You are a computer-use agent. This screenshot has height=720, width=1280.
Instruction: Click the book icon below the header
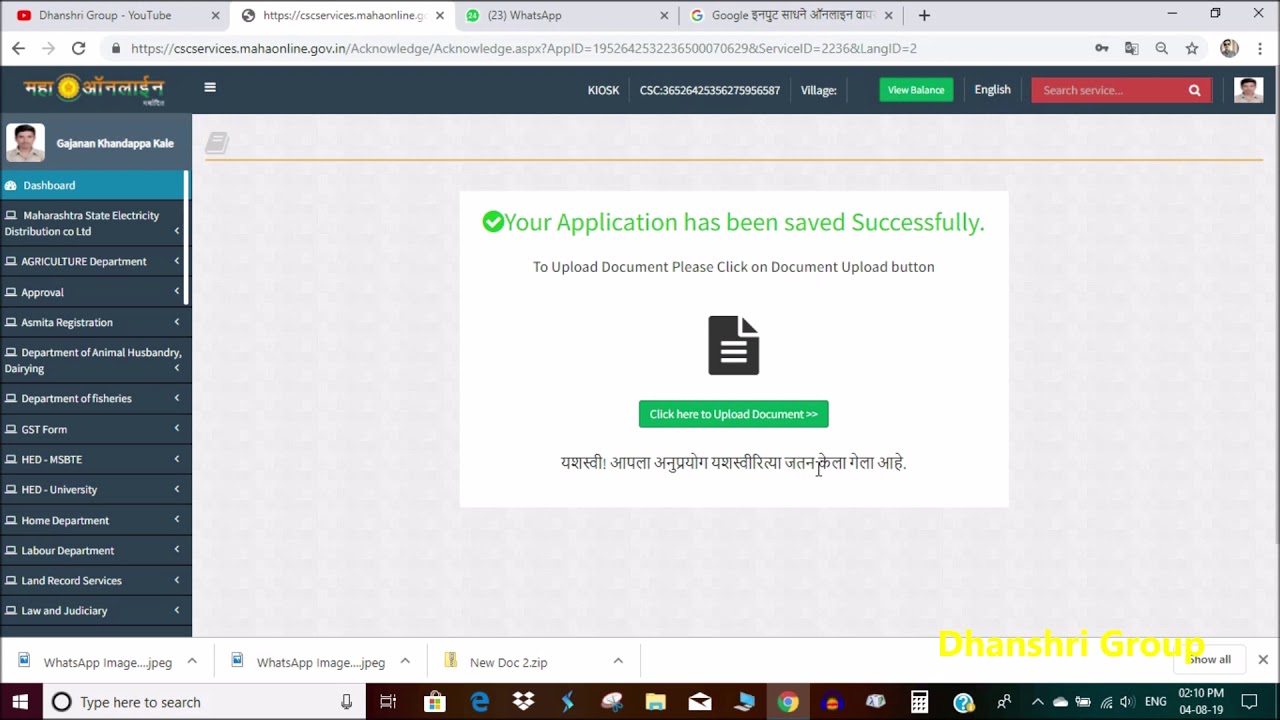tap(217, 143)
